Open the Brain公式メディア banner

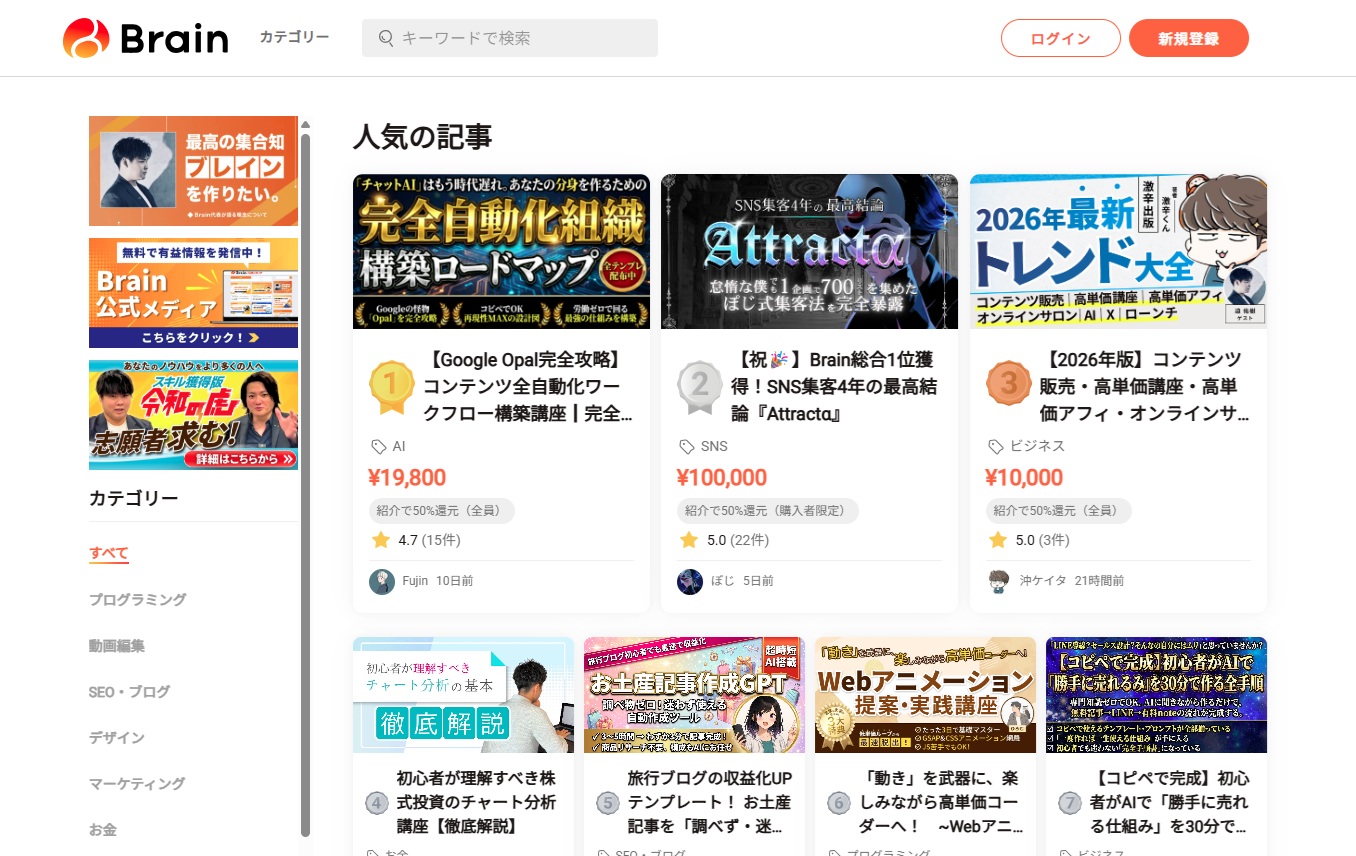[x=193, y=293]
